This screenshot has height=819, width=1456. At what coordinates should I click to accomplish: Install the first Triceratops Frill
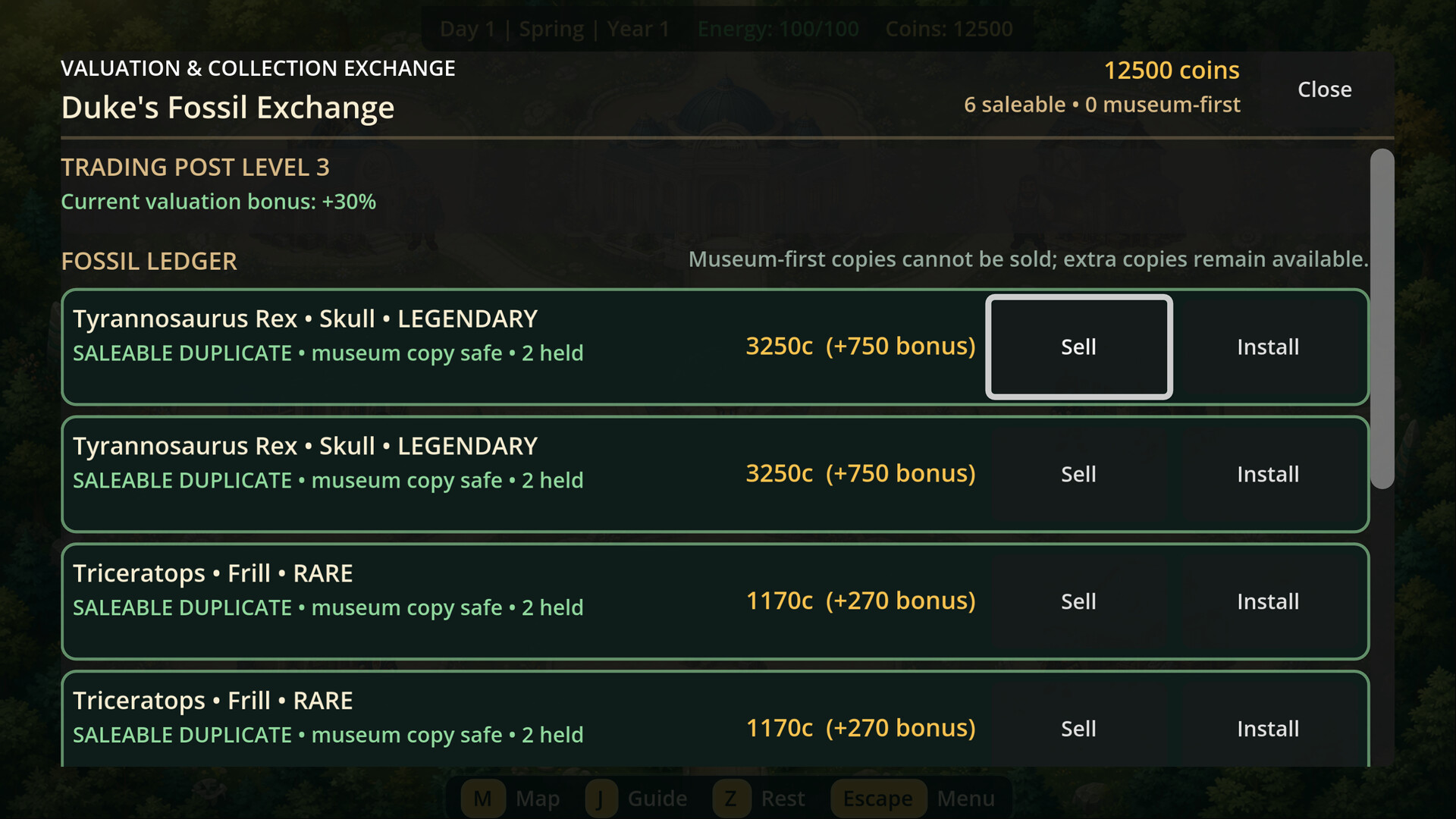coord(1268,601)
